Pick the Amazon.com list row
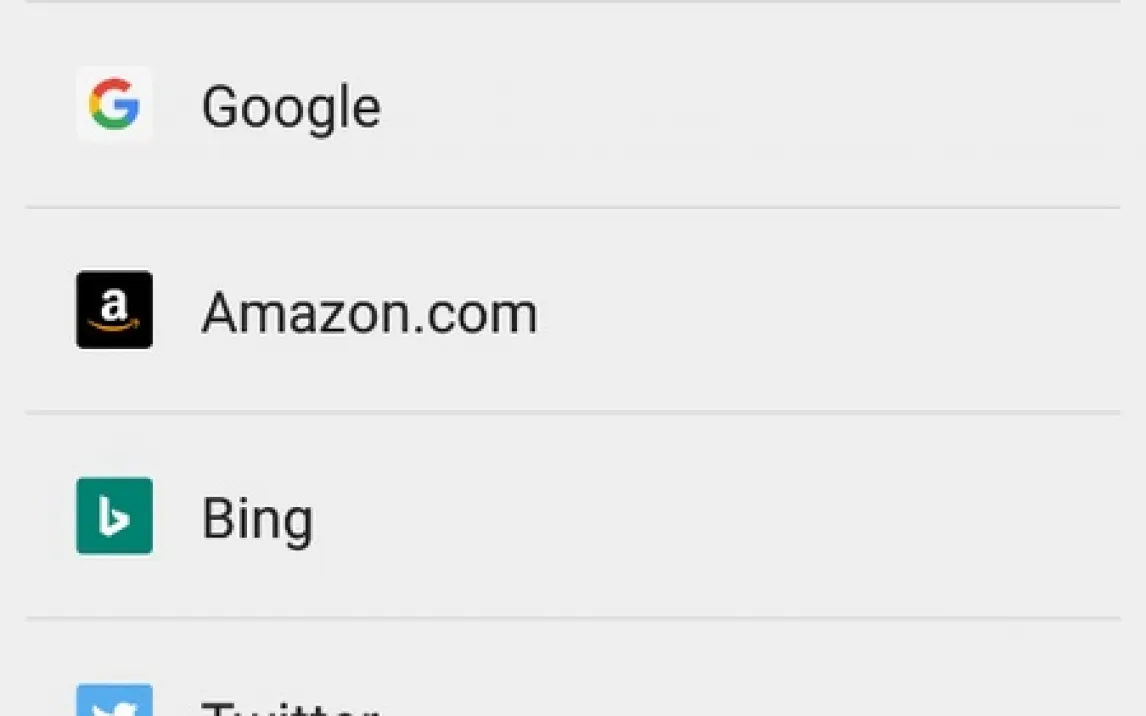The image size is (1146, 716). (x=572, y=311)
